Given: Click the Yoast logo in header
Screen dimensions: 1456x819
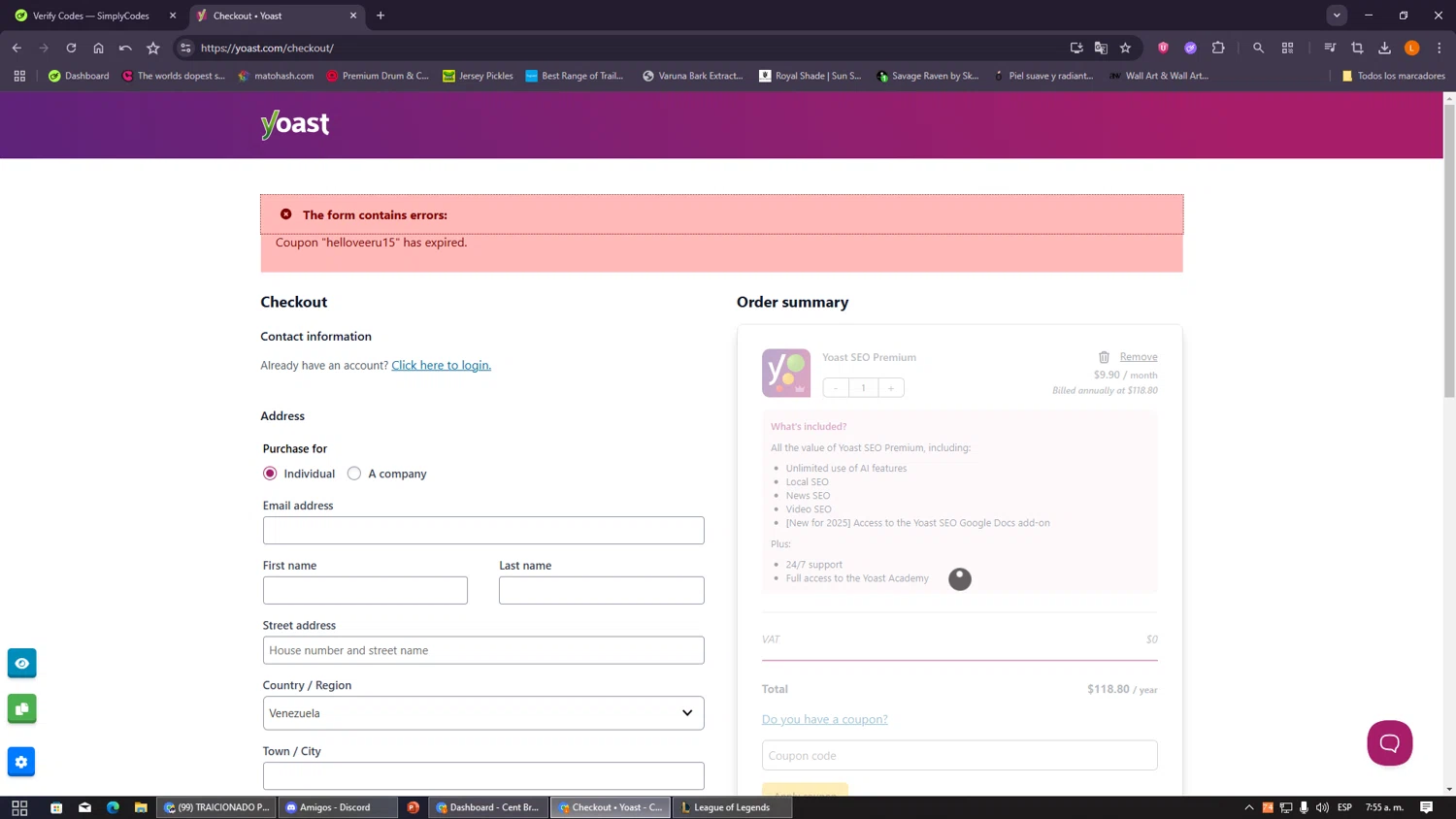Looking at the screenshot, I should coord(295,124).
